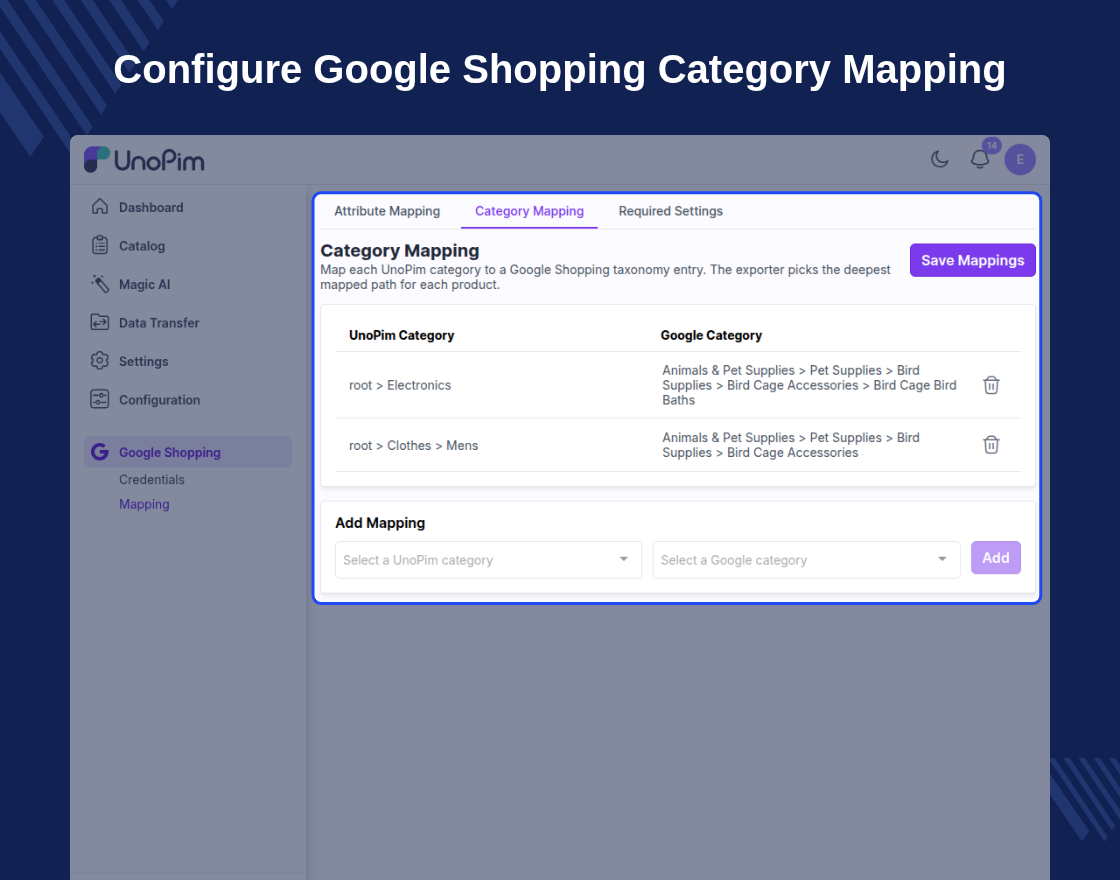Click Google category text in Clothes > Mens row
The image size is (1120, 880).
pyautogui.click(x=791, y=445)
